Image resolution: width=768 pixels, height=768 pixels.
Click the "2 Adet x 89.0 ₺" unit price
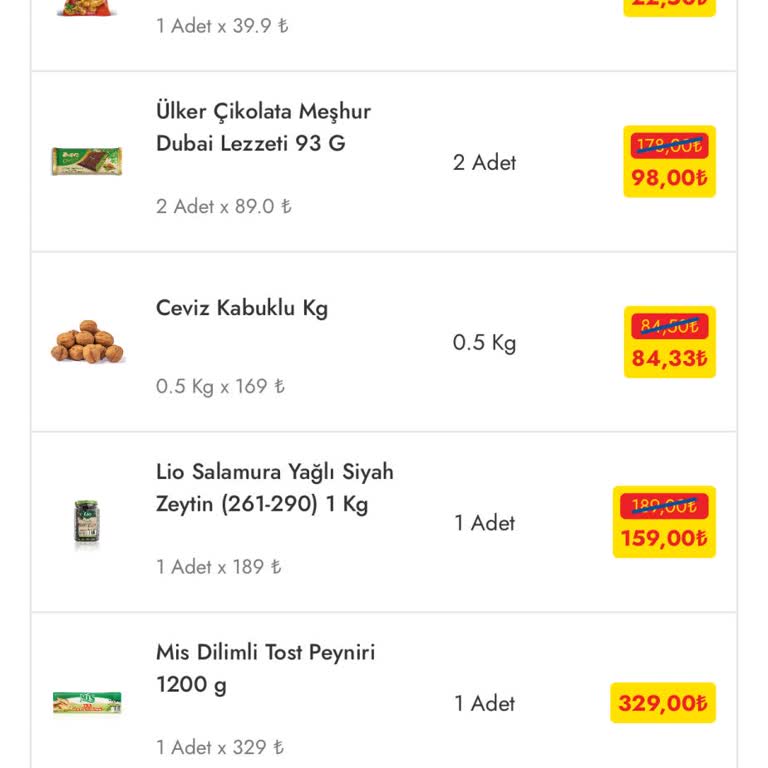(x=224, y=207)
